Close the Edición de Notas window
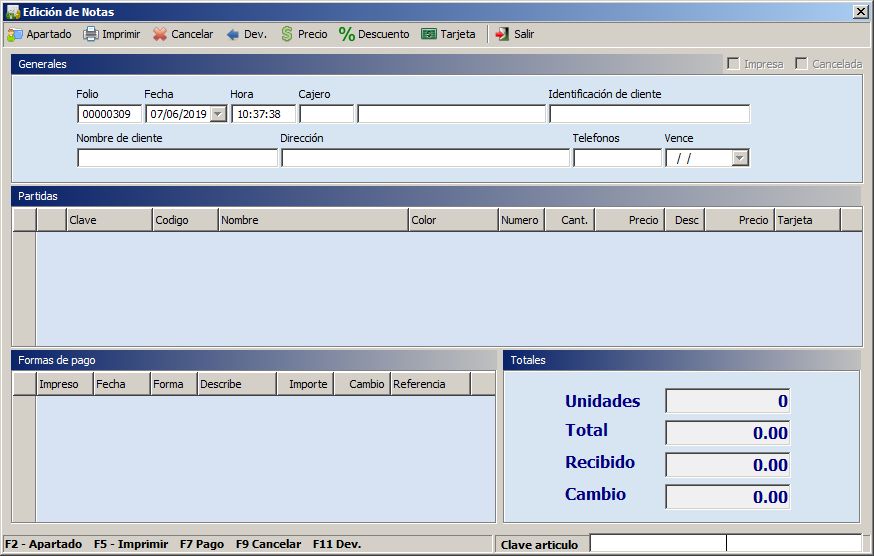Viewport: 874px width, 556px height. (x=860, y=12)
